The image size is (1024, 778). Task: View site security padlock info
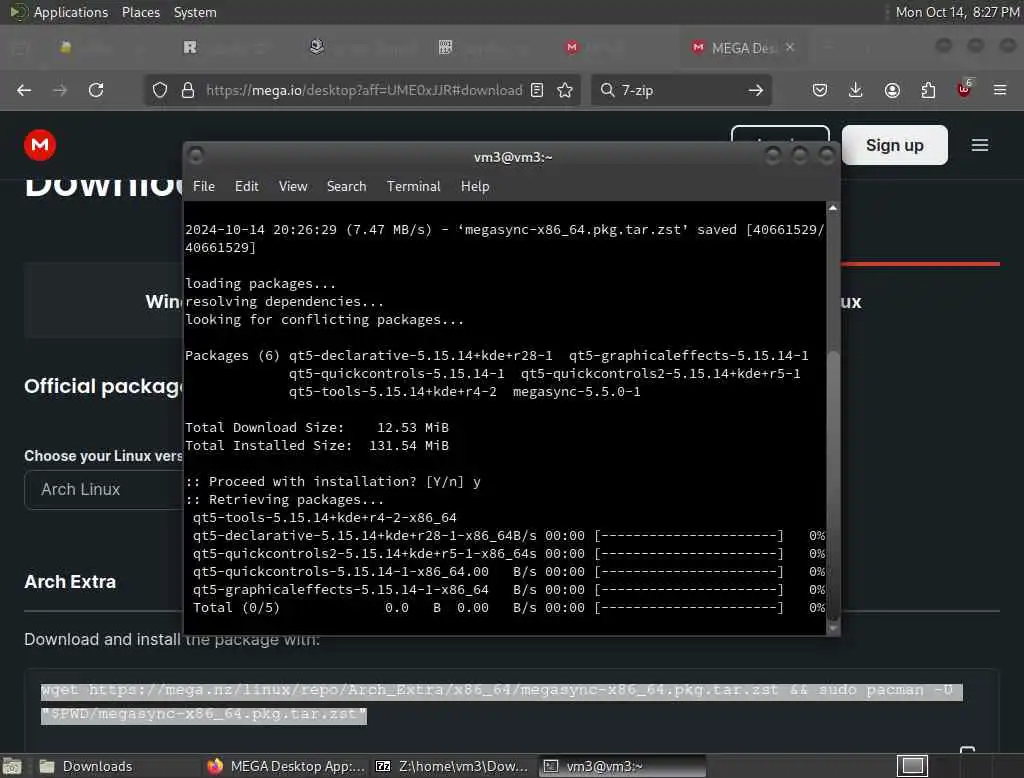click(x=188, y=90)
